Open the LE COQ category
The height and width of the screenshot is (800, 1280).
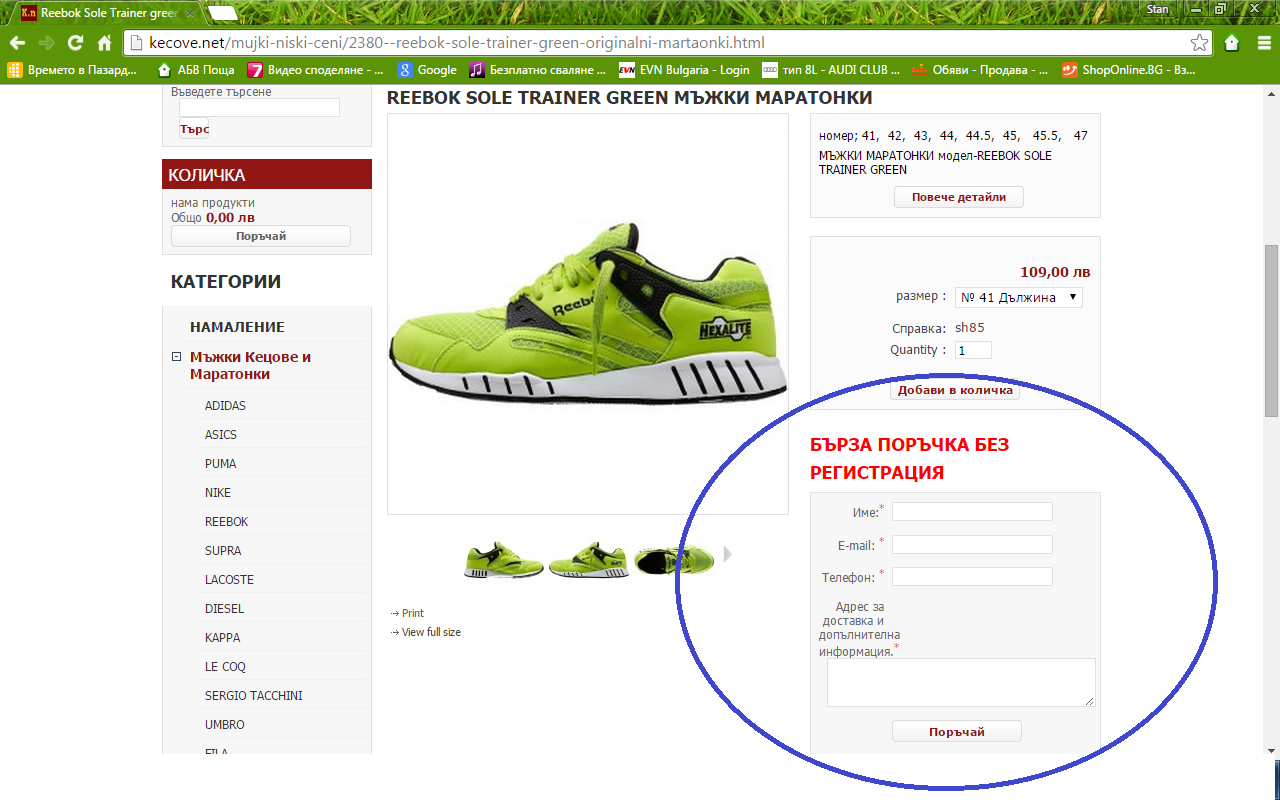[x=225, y=667]
